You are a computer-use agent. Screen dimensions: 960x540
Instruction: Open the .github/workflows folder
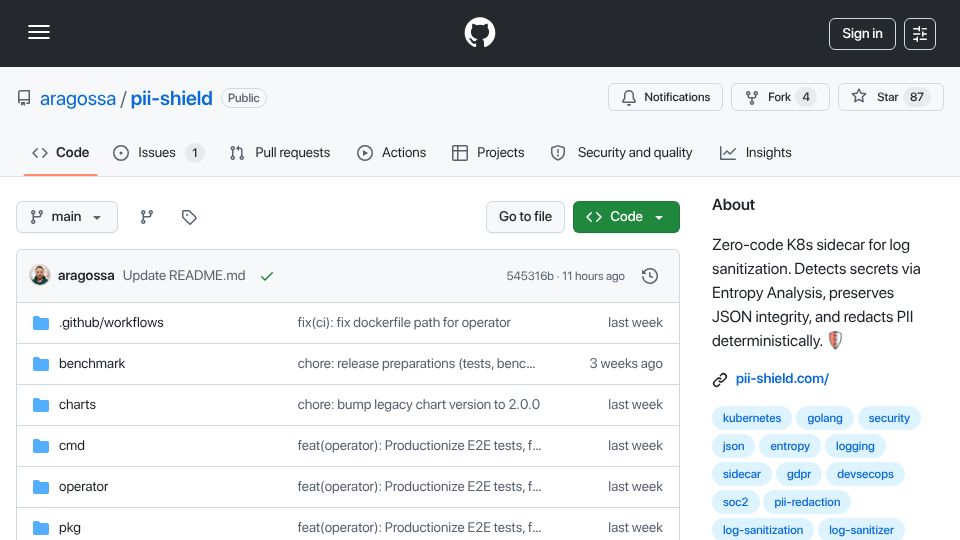coord(111,323)
